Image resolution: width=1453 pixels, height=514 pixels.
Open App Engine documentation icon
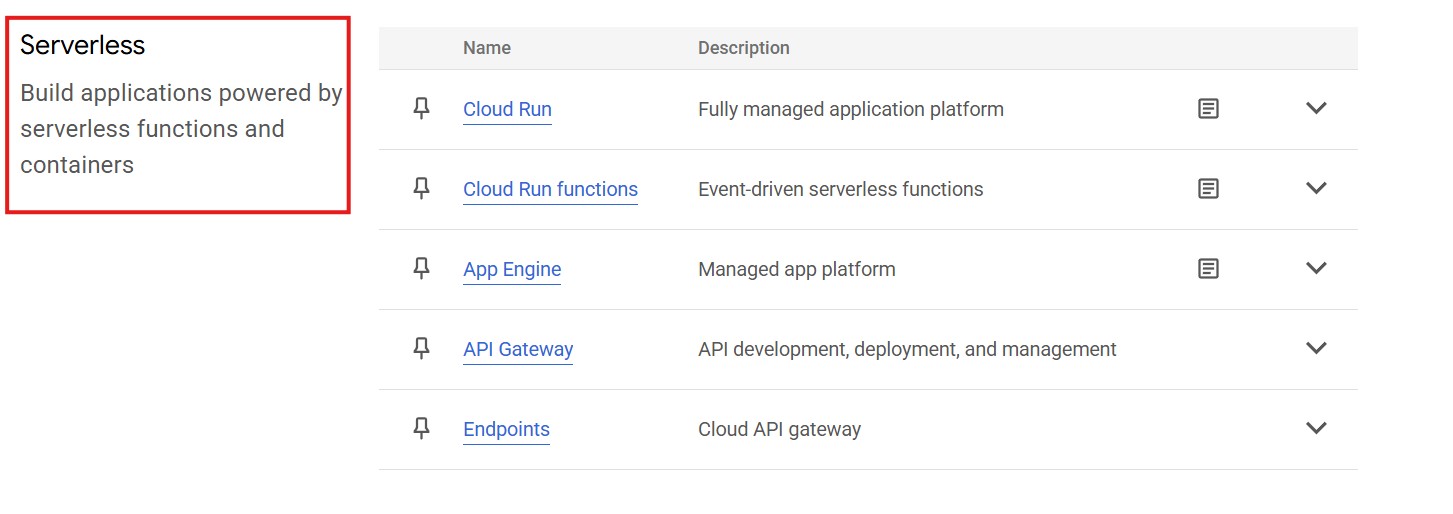(1208, 269)
